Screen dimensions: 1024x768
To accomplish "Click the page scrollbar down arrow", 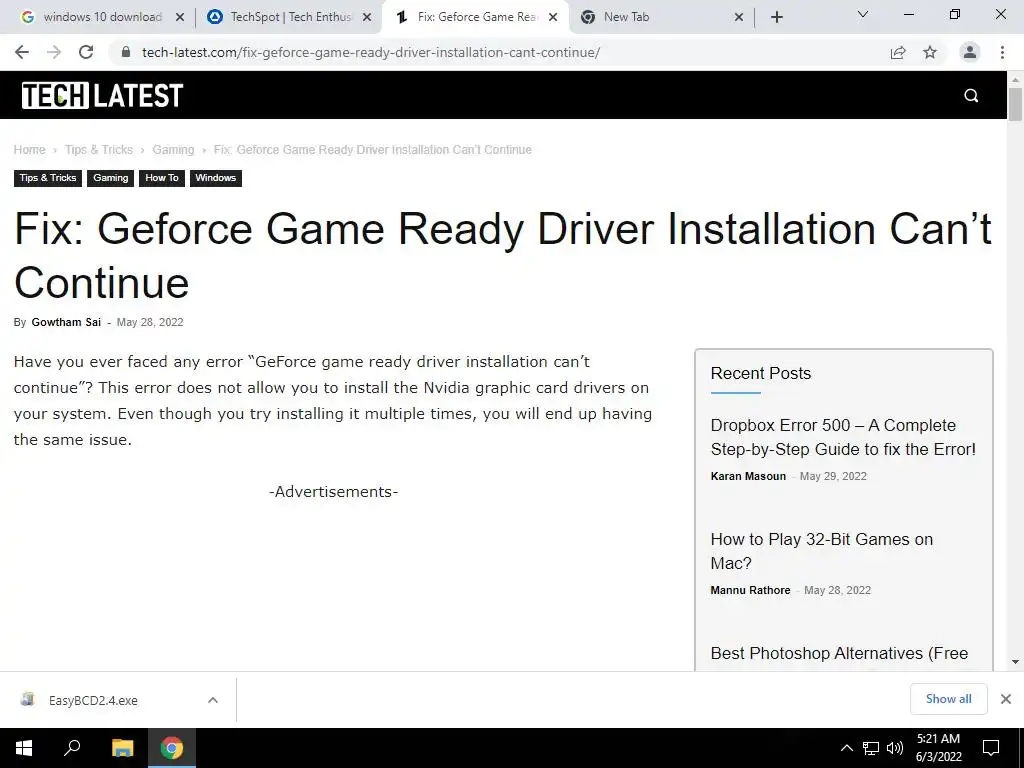I will click(1015, 662).
